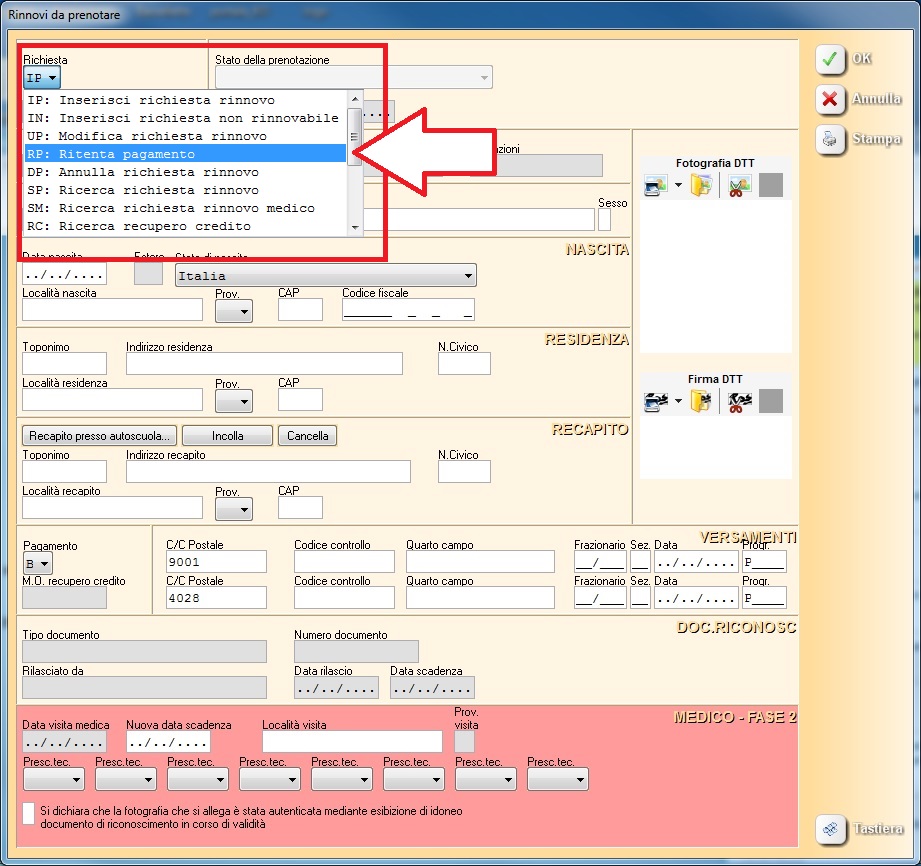Click the gray swatch in Fotografia DTT toolbar
This screenshot has width=921, height=866.
click(x=771, y=185)
